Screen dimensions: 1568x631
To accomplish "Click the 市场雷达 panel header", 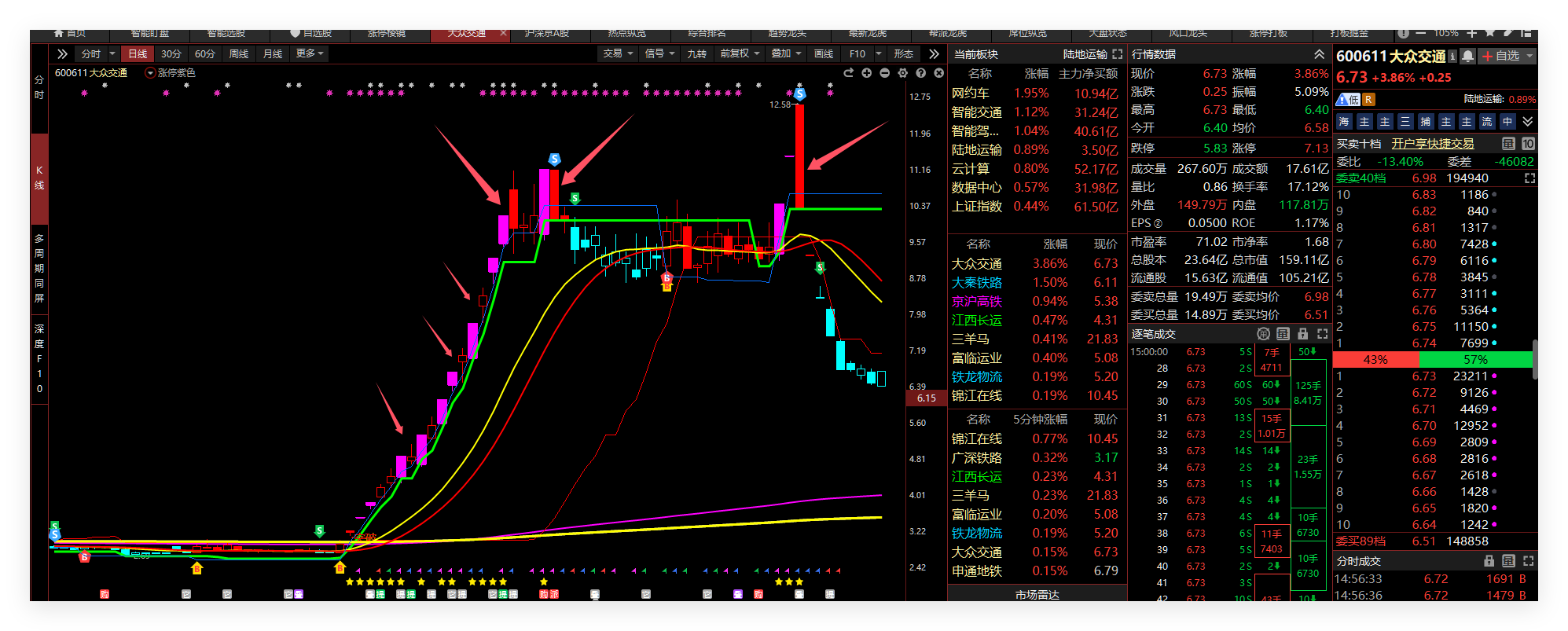I will (1037, 595).
